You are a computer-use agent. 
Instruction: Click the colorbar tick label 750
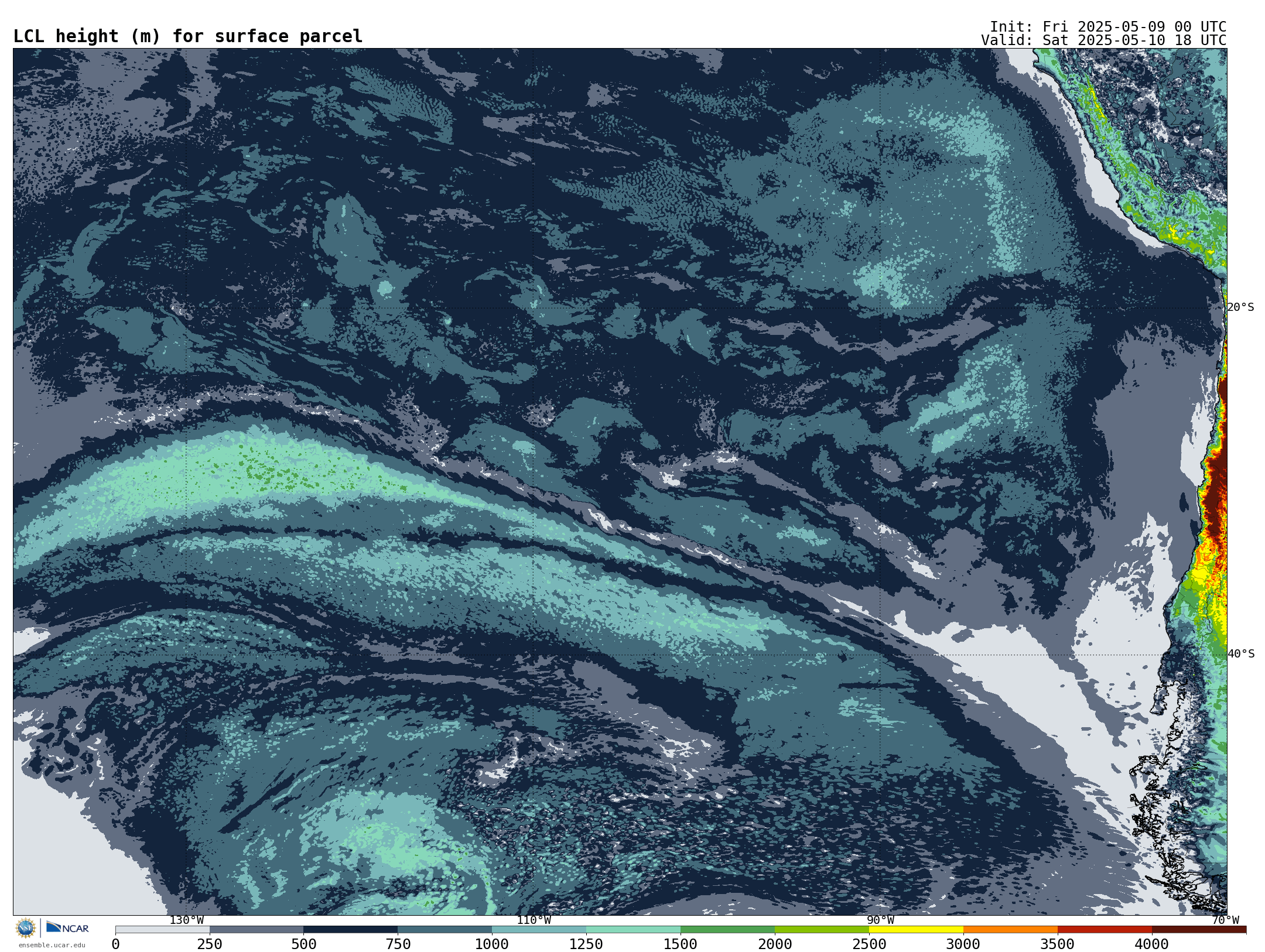tap(398, 944)
